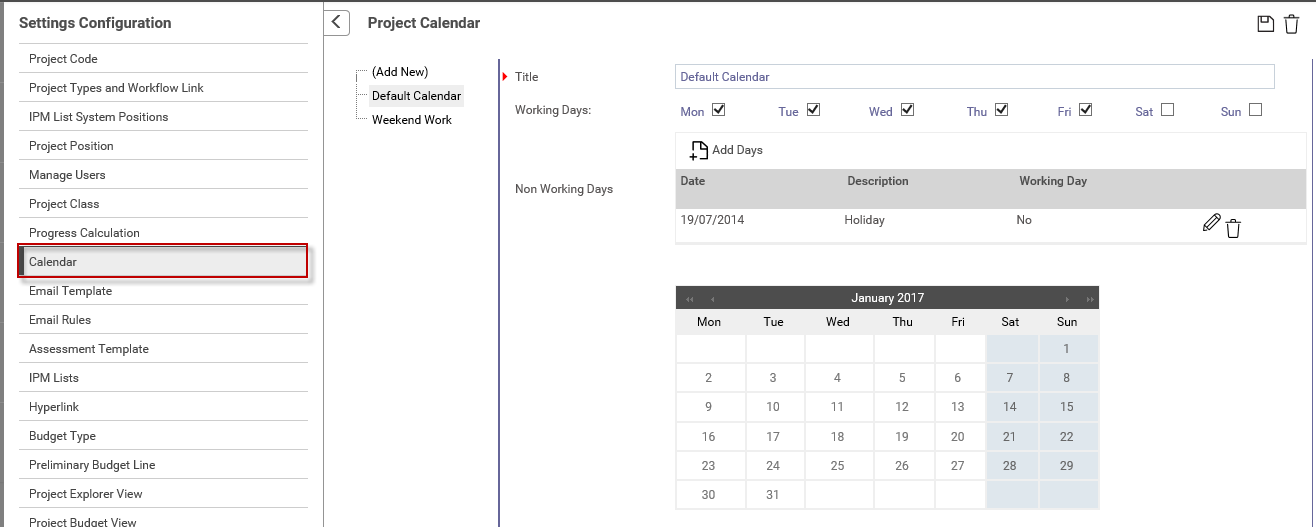
Task: Enable the Sat working day checkbox
Action: pos(1167,110)
